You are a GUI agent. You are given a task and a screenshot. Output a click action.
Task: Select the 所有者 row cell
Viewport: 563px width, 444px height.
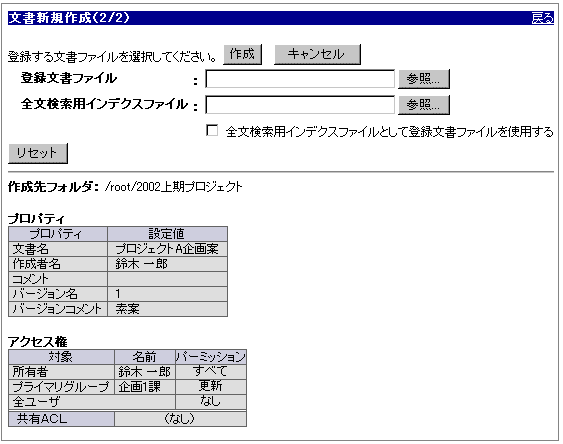point(61,371)
